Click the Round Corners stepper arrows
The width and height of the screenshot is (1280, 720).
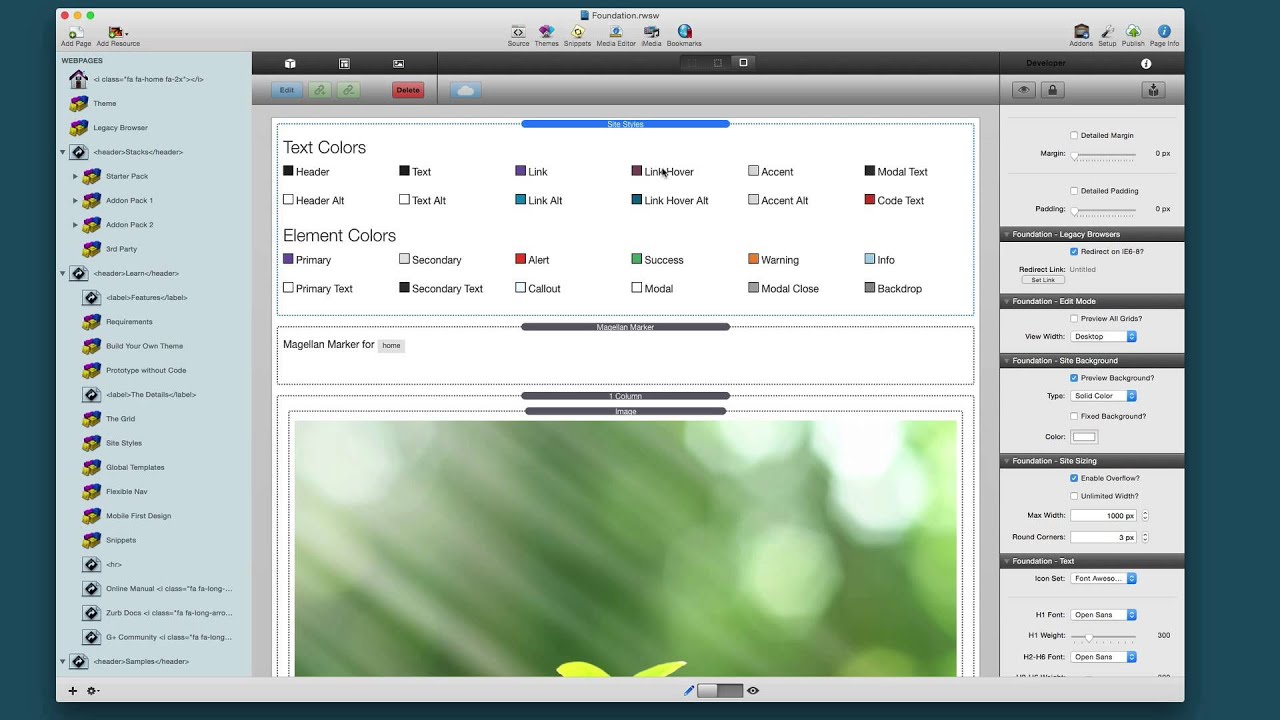click(1145, 537)
